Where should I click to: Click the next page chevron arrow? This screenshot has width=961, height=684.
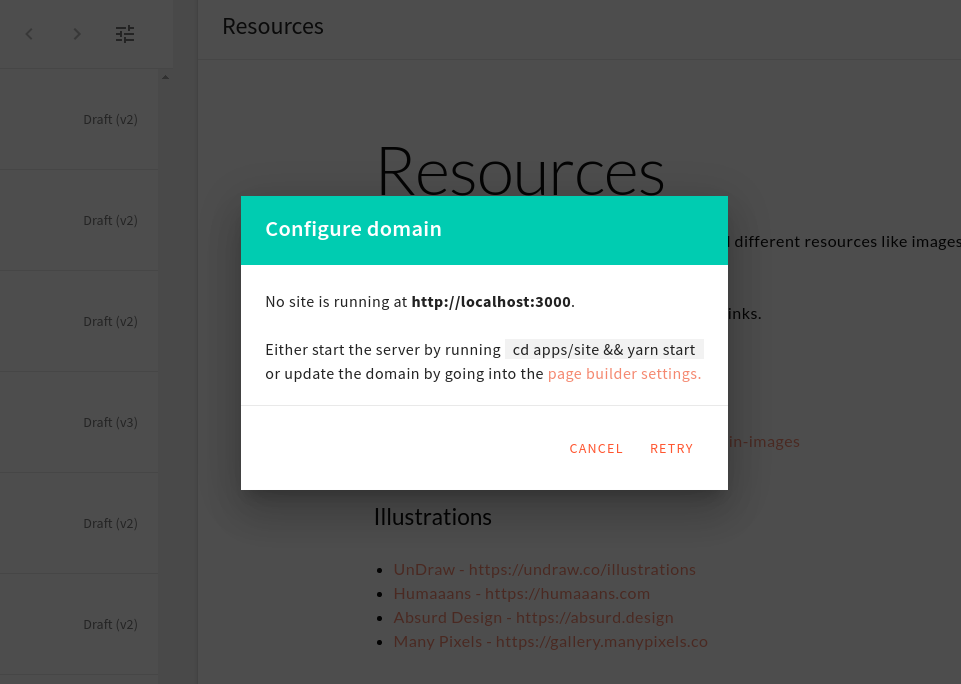click(x=77, y=34)
